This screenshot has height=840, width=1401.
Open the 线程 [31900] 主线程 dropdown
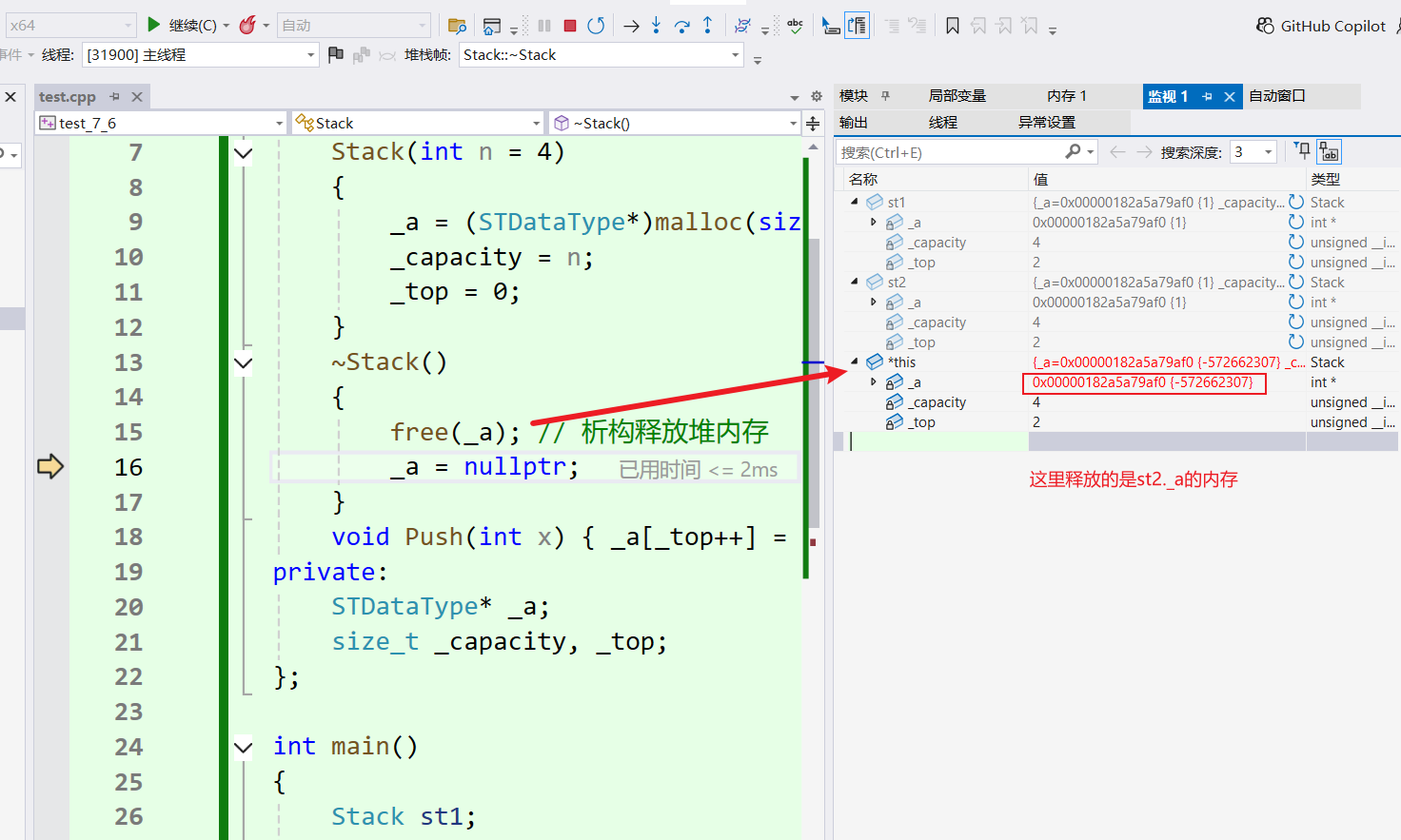tap(200, 55)
